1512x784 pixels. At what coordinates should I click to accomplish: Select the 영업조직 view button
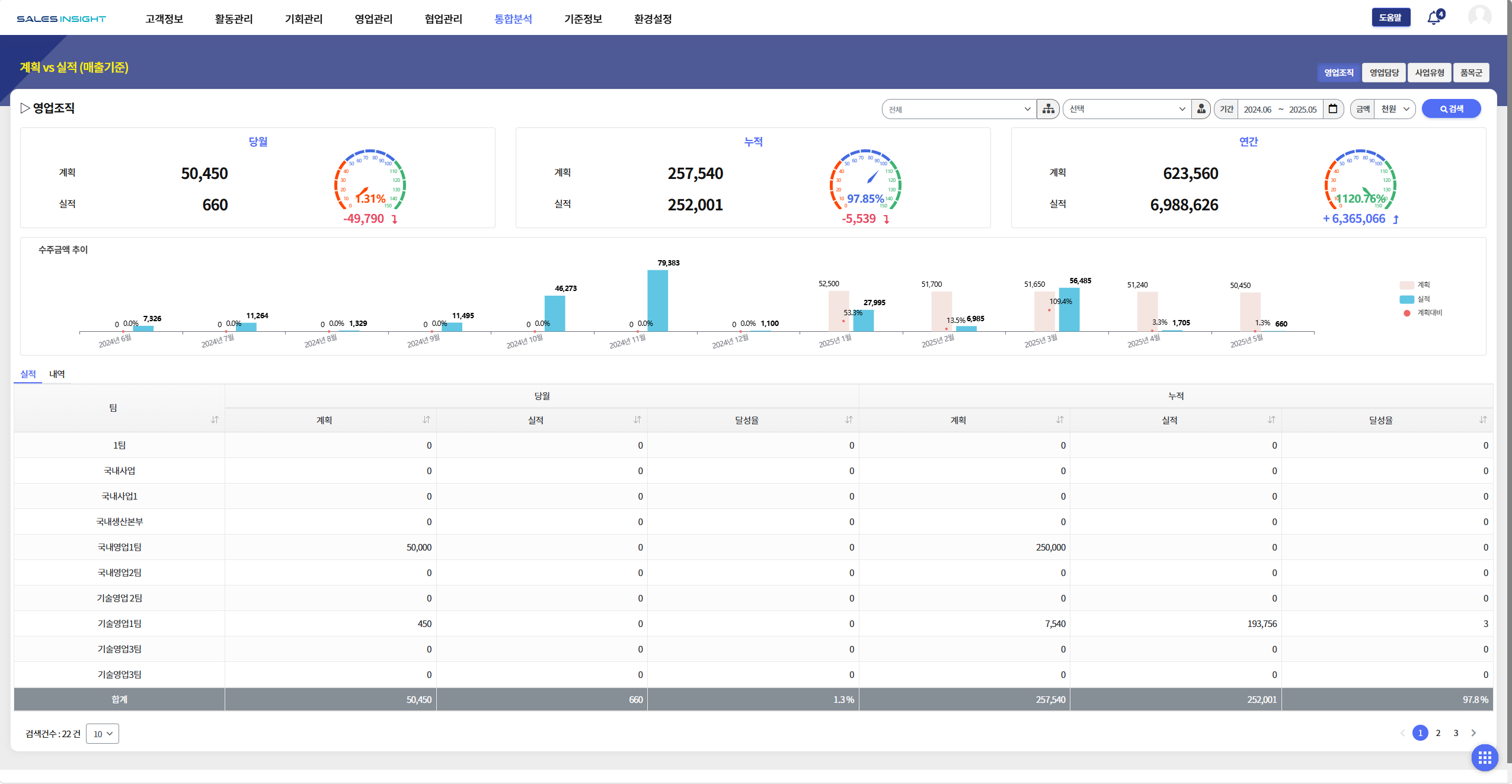pos(1339,72)
